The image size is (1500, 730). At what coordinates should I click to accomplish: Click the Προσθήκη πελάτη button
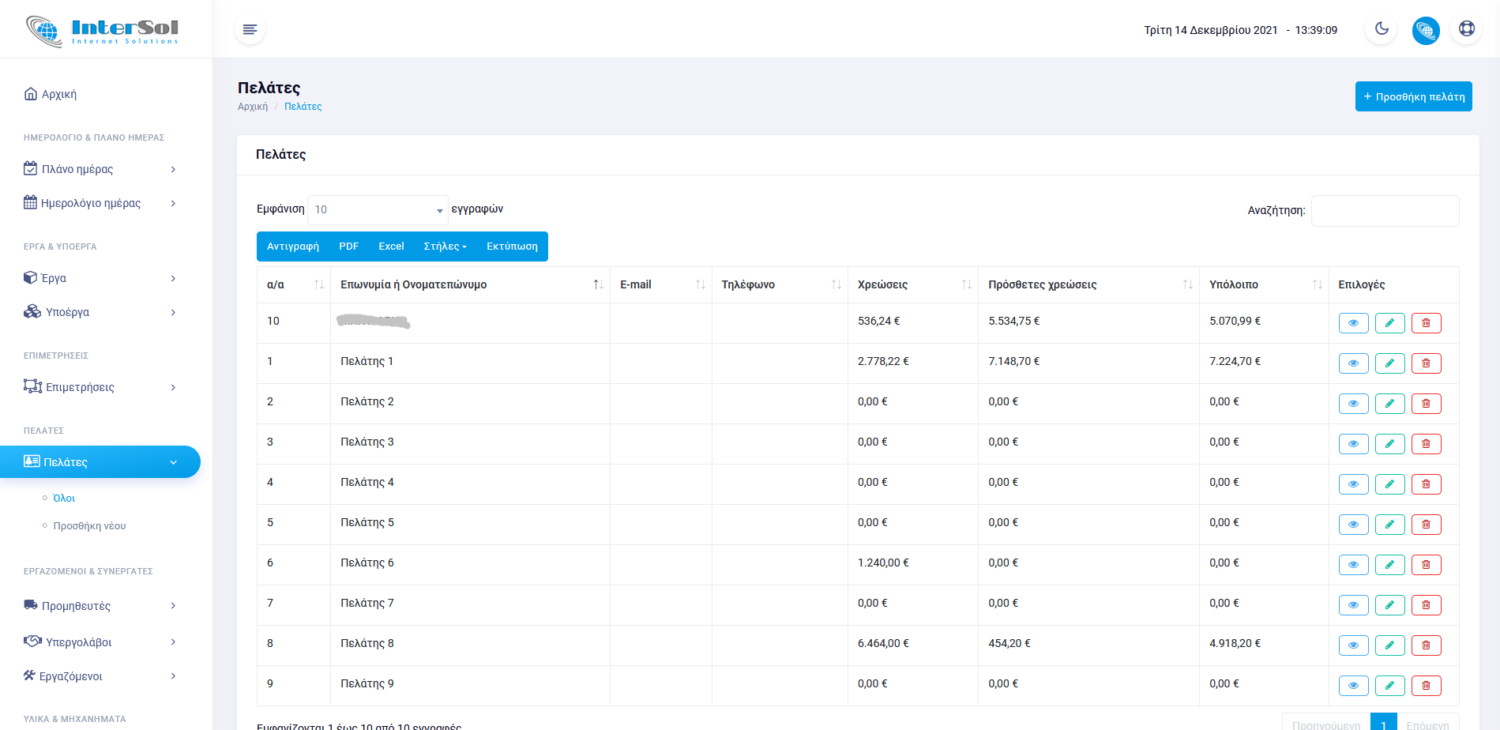(x=1413, y=97)
